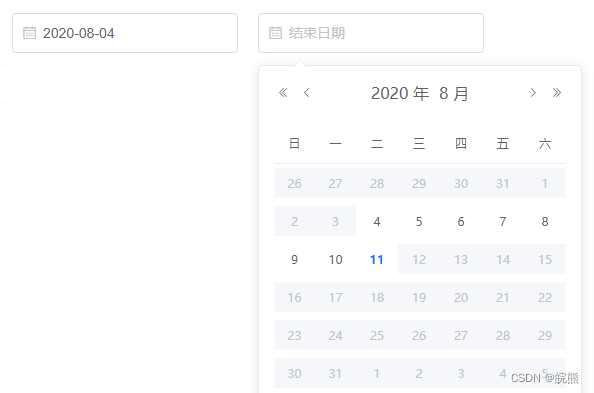
Task: Go to next year with double-right arrow
Action: [x=556, y=92]
